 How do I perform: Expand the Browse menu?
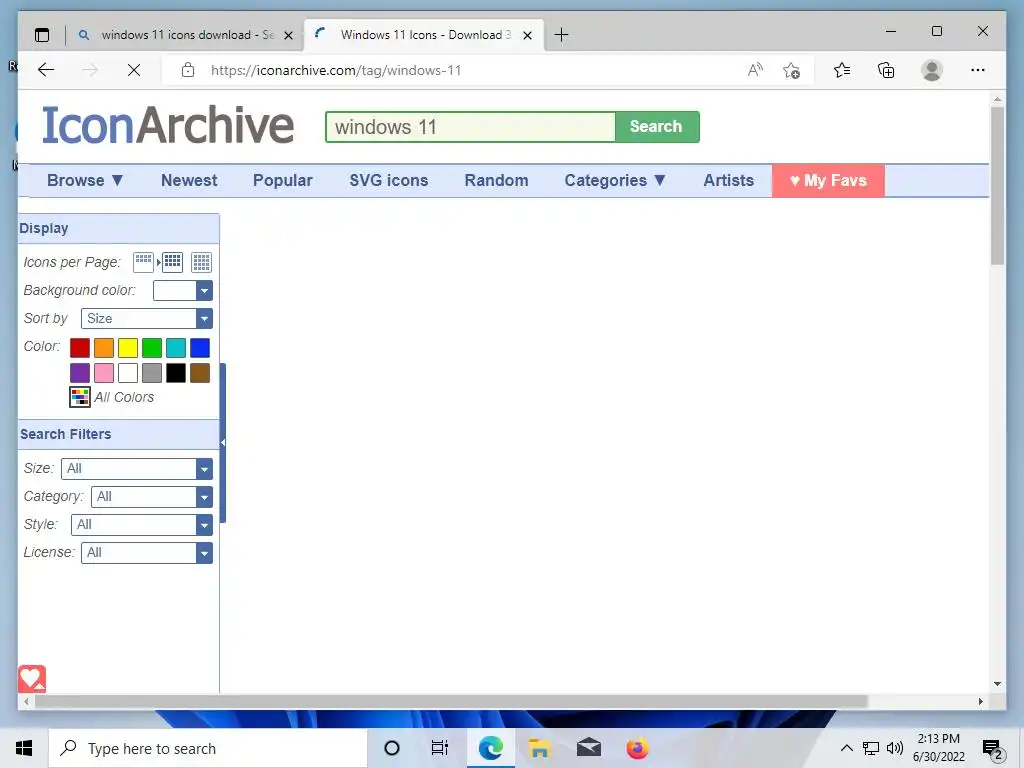[x=85, y=180]
